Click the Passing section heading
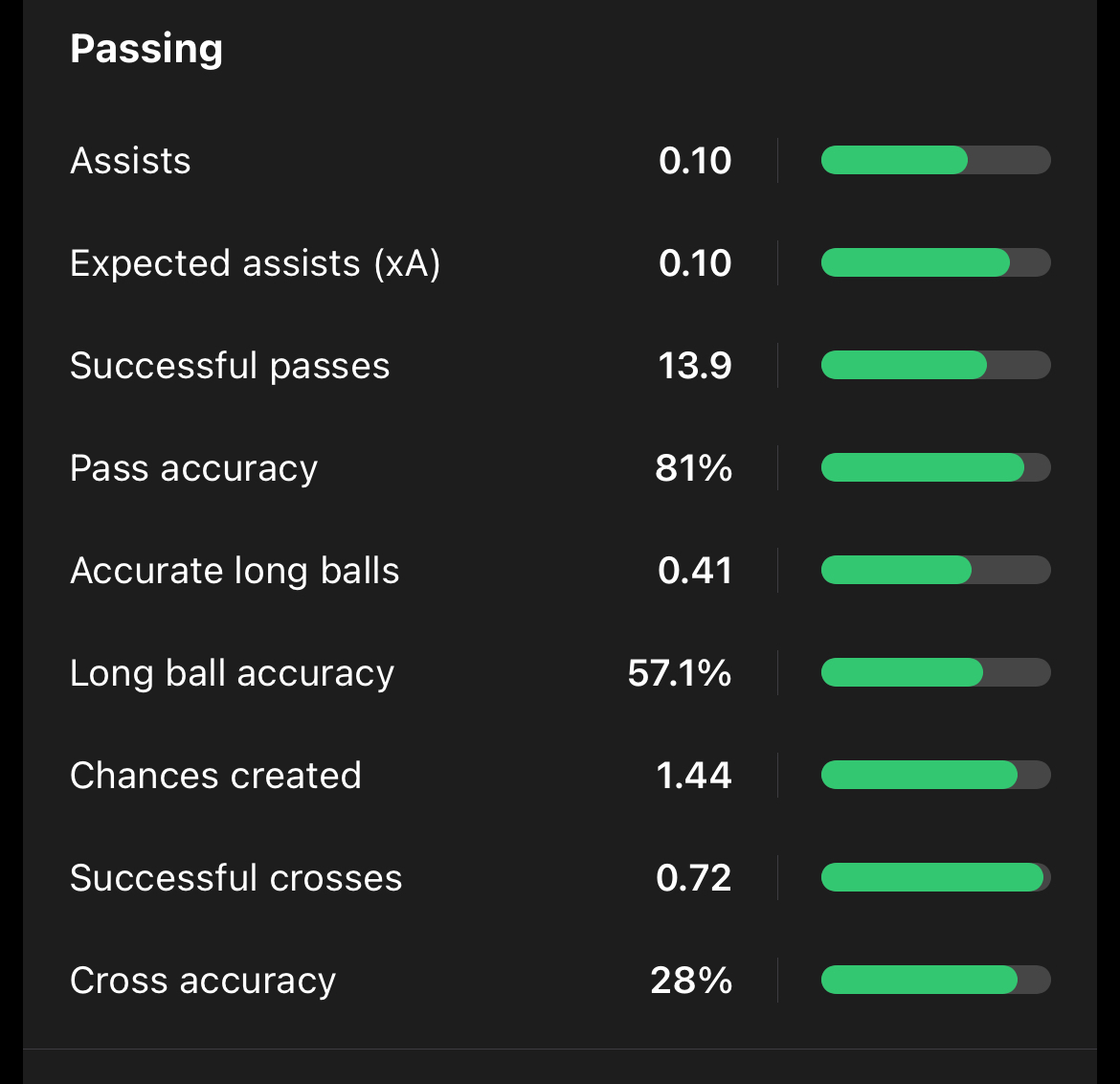Viewport: 1120px width, 1084px height. pyautogui.click(x=146, y=49)
